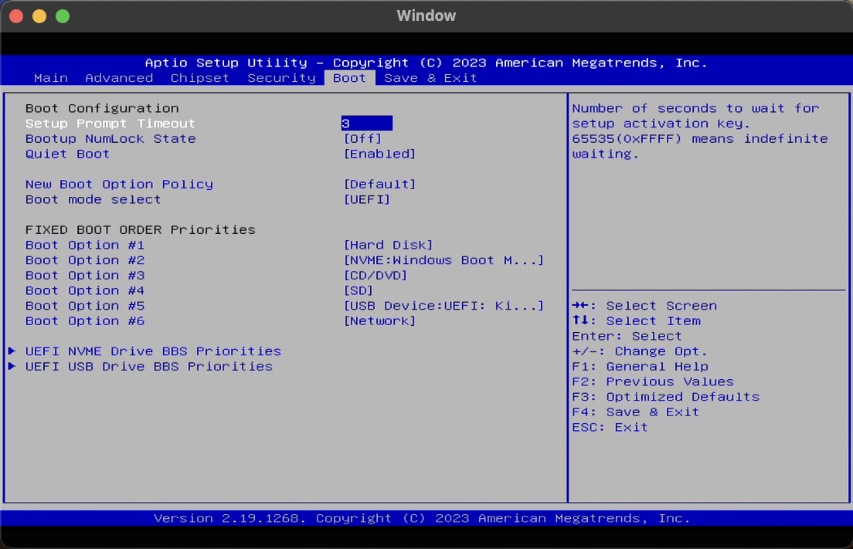The image size is (853, 549).
Task: Select the Boot Option #6 label
Action: coord(85,322)
